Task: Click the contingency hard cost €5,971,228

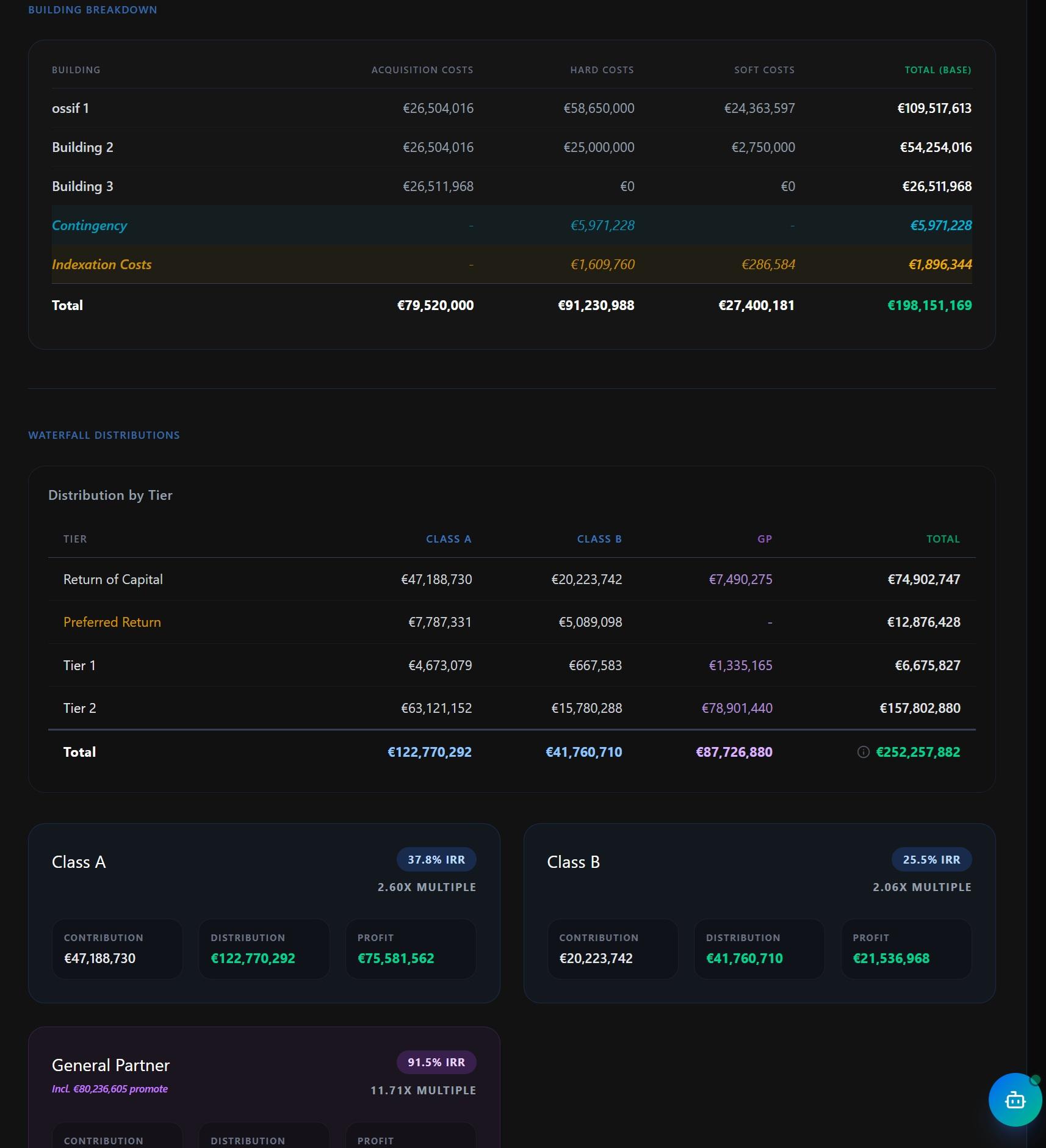Action: coord(602,225)
